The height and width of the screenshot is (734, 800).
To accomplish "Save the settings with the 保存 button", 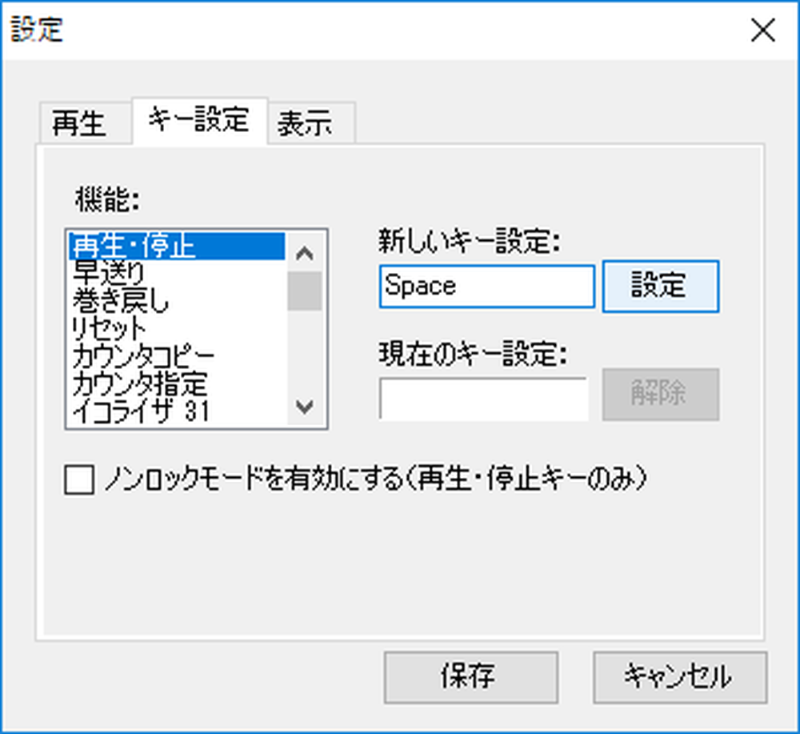I will click(x=471, y=677).
